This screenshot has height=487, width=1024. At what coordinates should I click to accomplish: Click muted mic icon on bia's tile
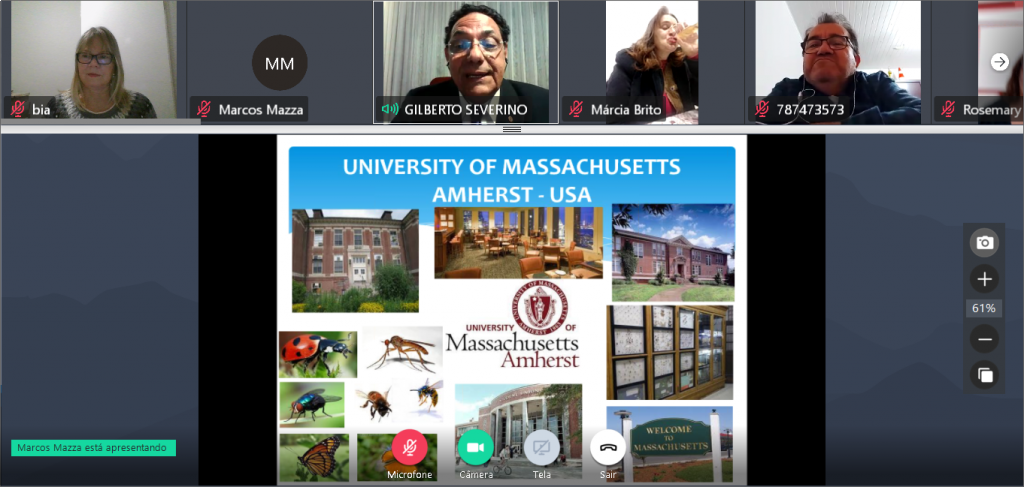18,109
